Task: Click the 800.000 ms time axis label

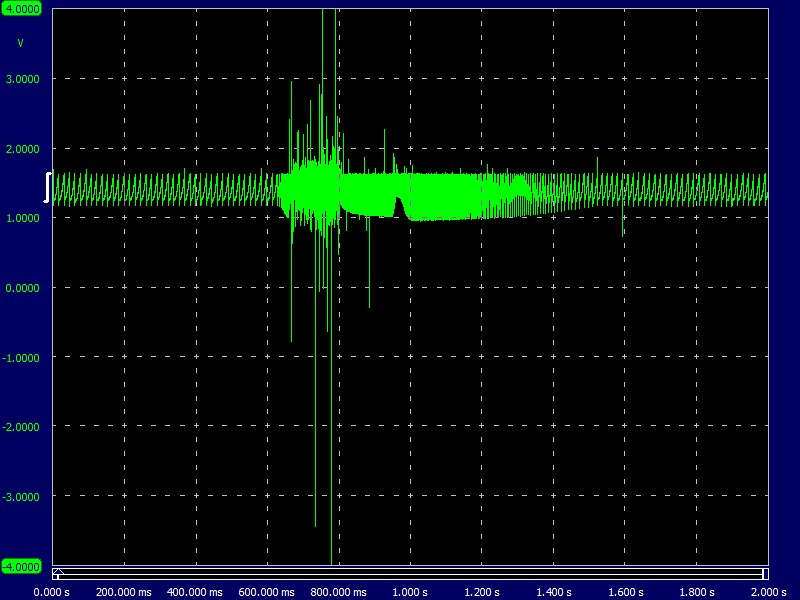Action: pyautogui.click(x=338, y=592)
